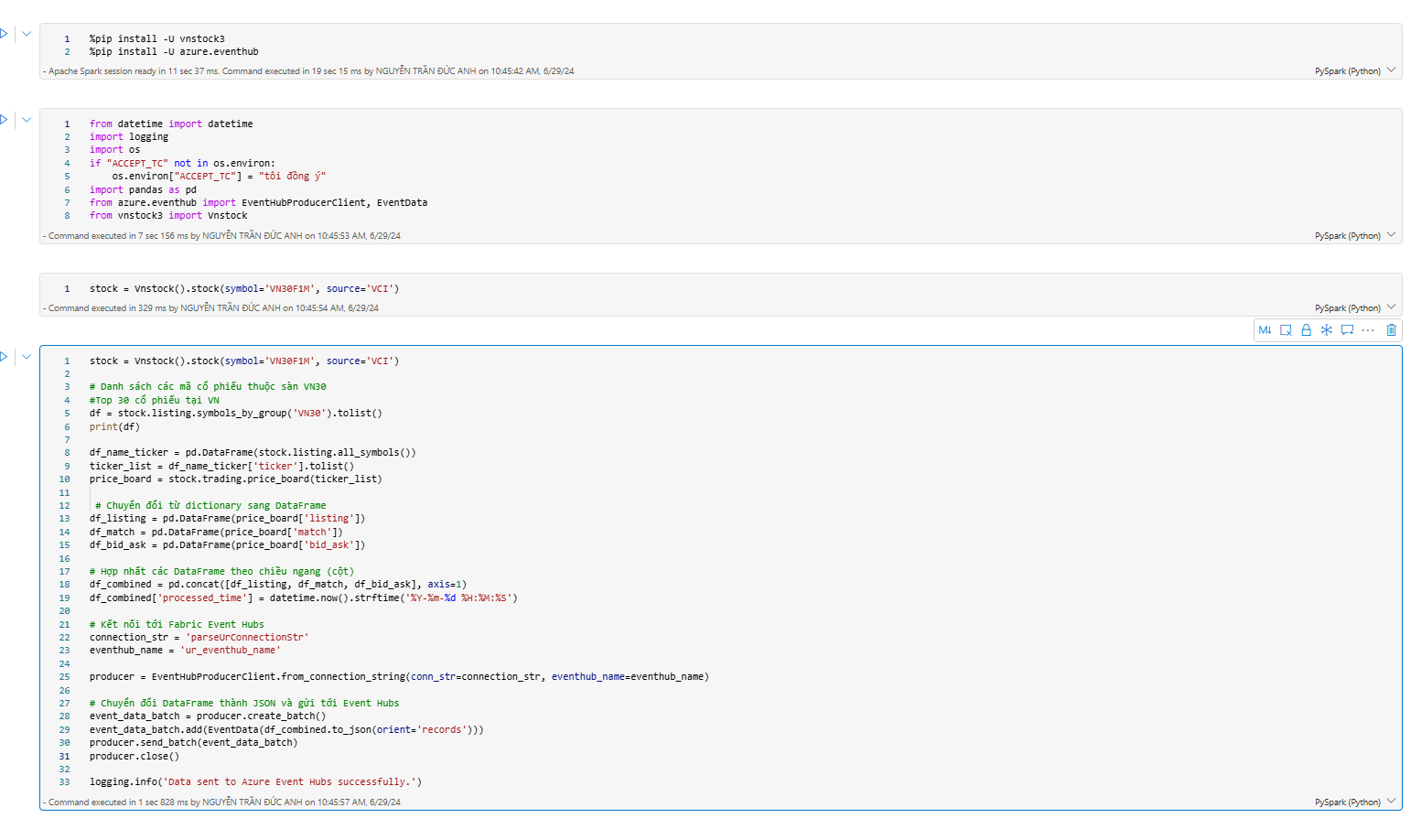1411x840 pixels.
Task: Click line 'price_board = stock.trading.price_board(ticker_list)'
Action: pyautogui.click(x=235, y=479)
